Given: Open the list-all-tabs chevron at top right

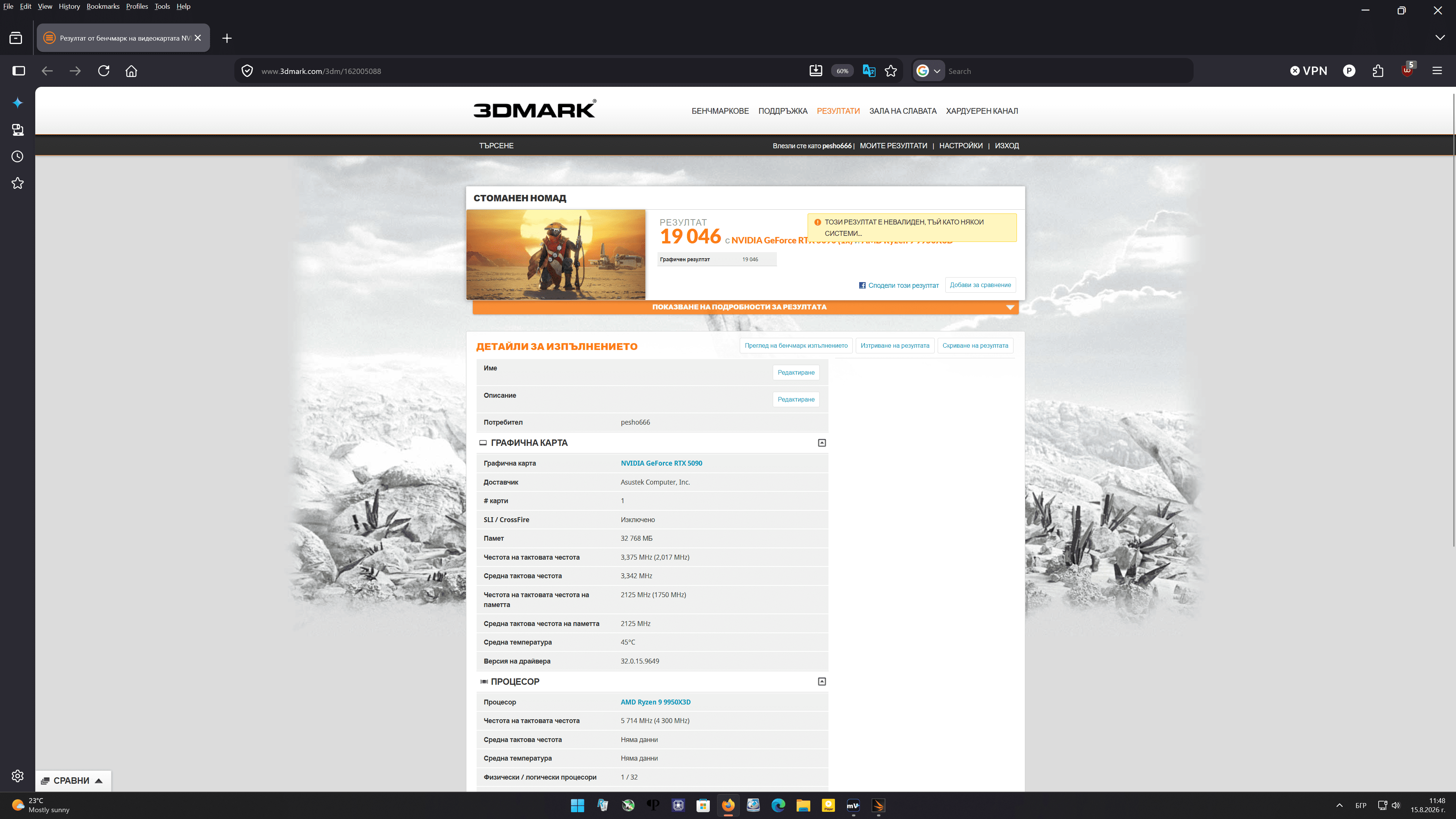Looking at the screenshot, I should (1440, 38).
